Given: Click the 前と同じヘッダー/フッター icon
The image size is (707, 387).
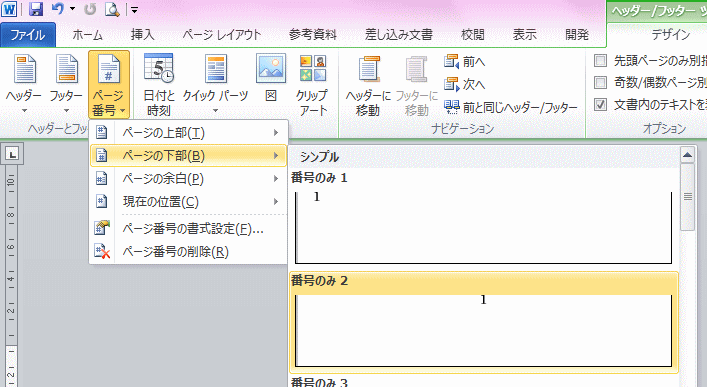Looking at the screenshot, I should point(451,107).
